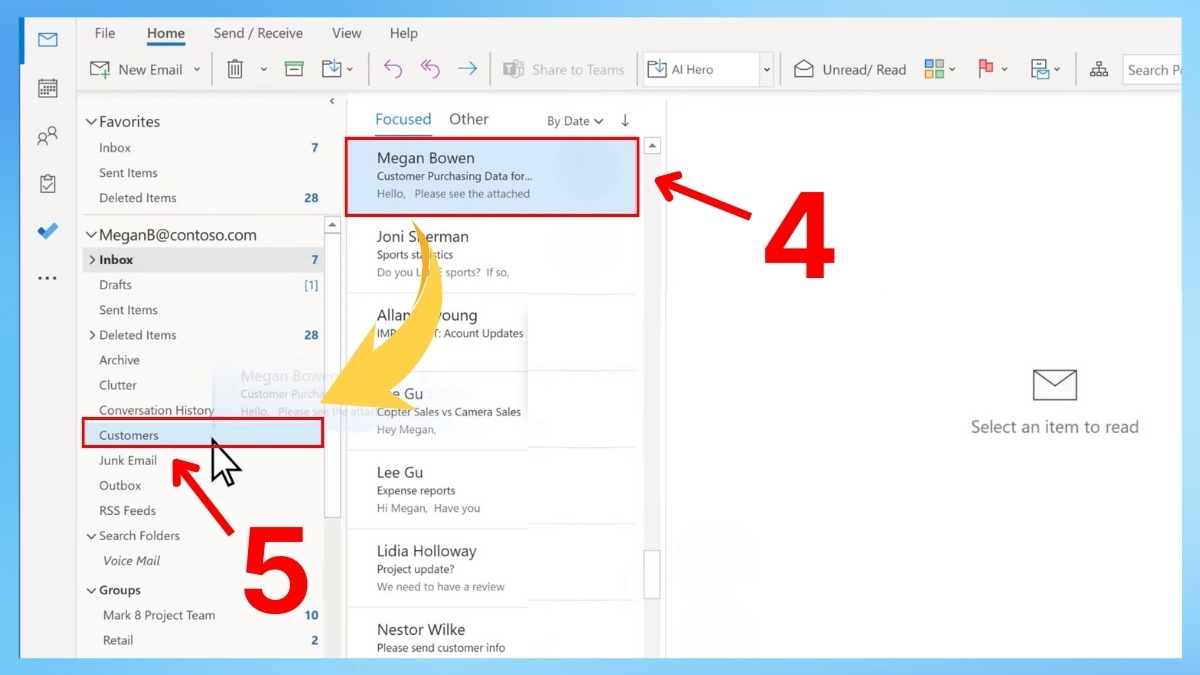This screenshot has width=1200, height=675.
Task: Open the Mail view in sidebar
Action: [x=47, y=40]
